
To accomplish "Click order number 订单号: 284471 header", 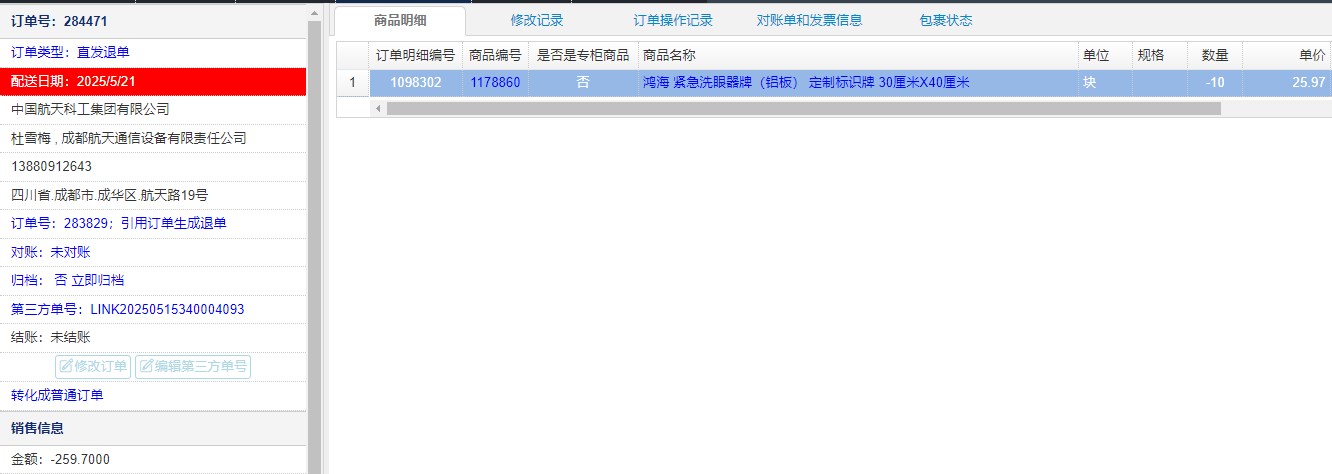I will point(153,20).
